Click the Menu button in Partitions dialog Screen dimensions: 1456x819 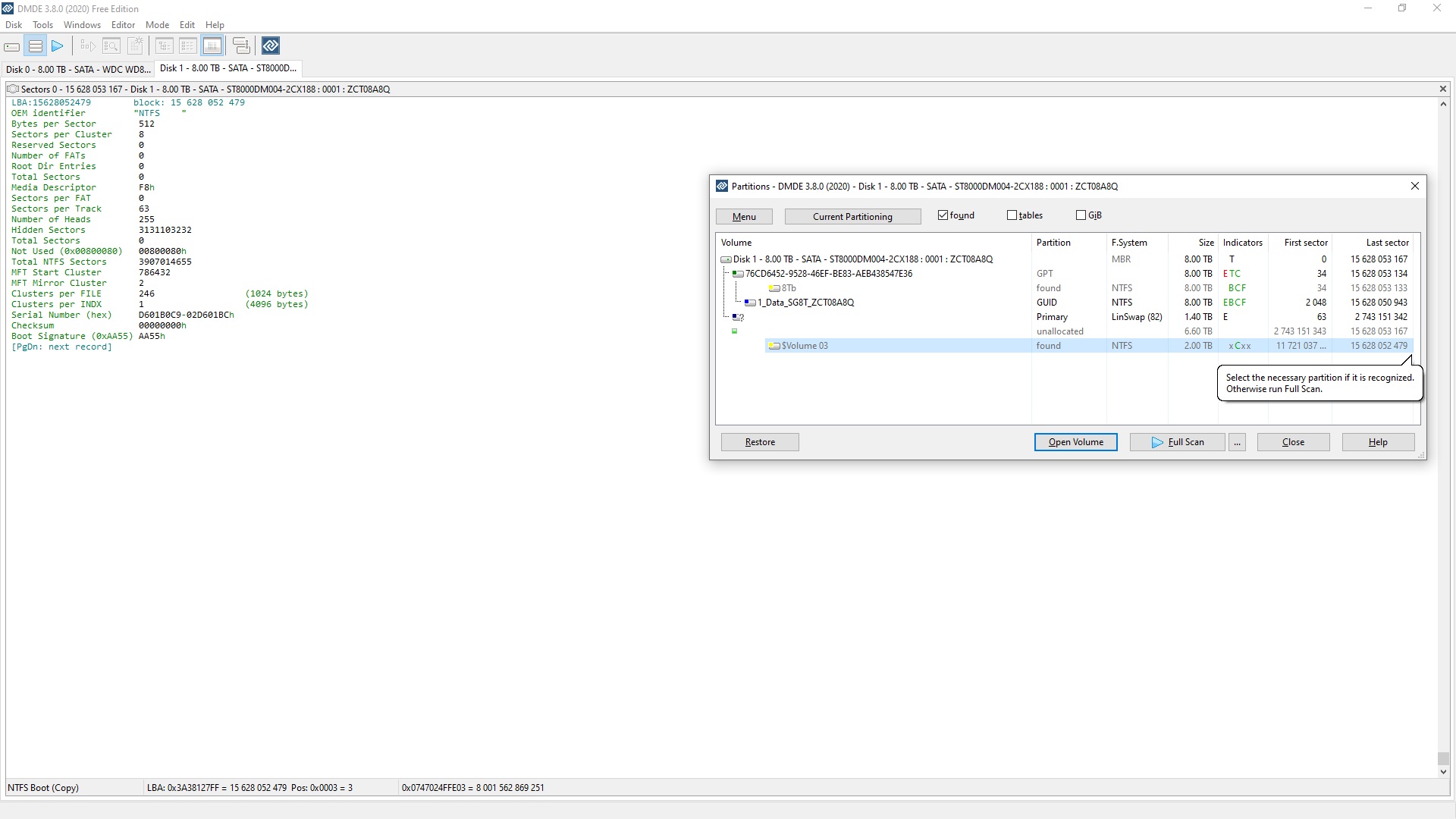[x=744, y=217]
